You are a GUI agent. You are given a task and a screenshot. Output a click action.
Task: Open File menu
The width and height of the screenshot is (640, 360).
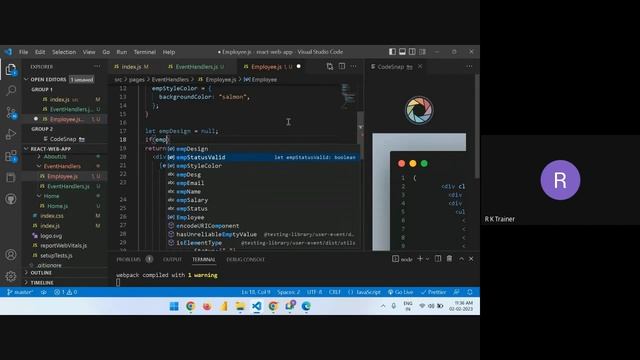24,52
